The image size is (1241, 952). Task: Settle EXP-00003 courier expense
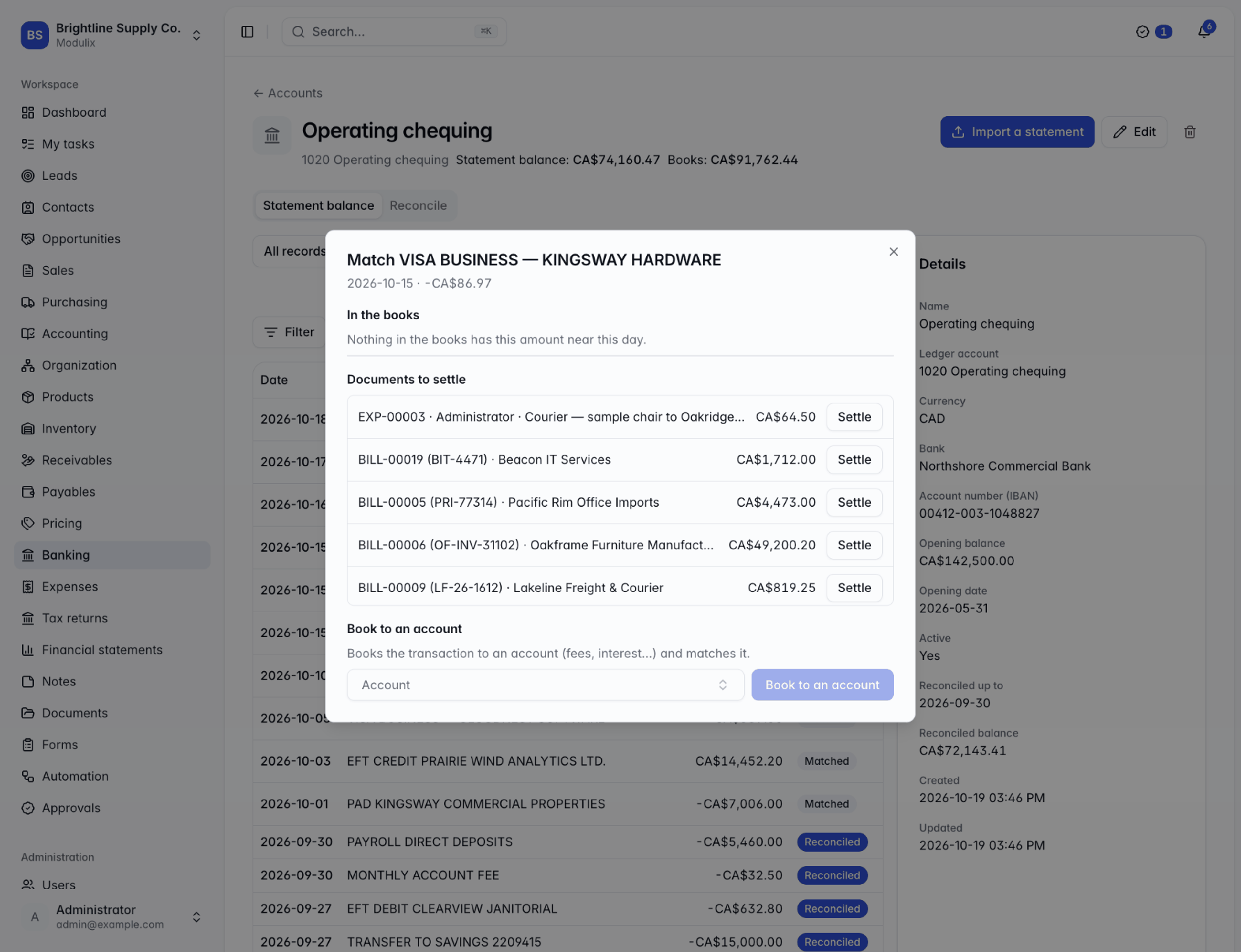tap(854, 417)
